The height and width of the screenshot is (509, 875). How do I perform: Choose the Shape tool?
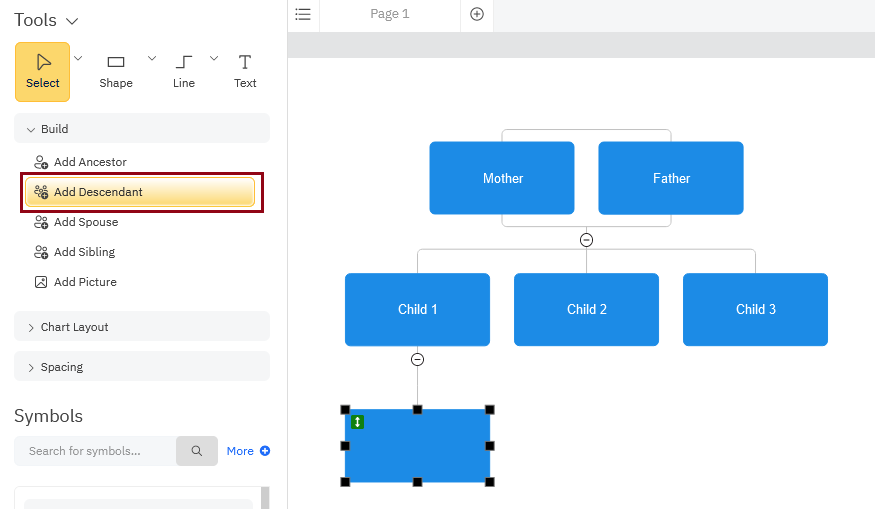pyautogui.click(x=116, y=71)
